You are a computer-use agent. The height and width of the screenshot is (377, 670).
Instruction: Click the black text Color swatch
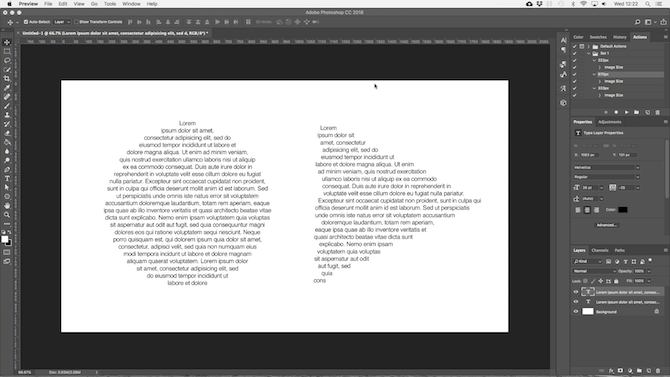pos(623,210)
